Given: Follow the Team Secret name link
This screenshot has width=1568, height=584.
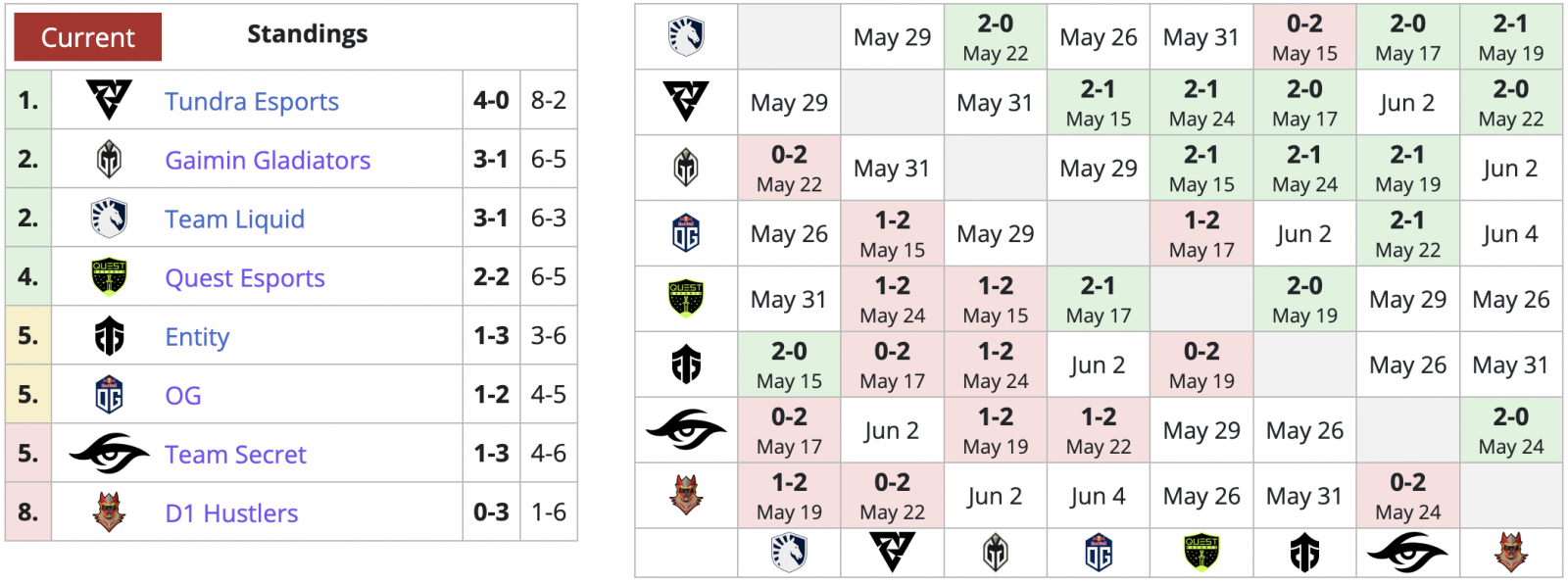Looking at the screenshot, I should click(x=235, y=455).
